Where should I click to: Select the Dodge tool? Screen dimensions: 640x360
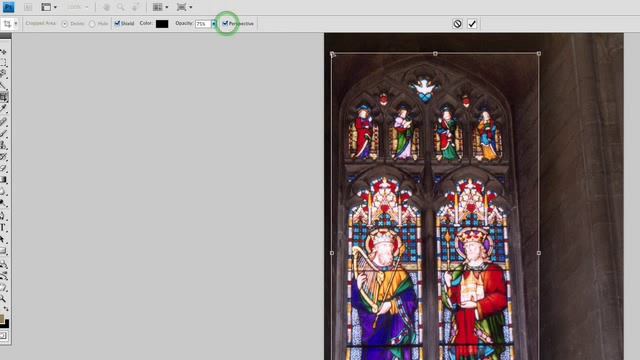point(3,202)
